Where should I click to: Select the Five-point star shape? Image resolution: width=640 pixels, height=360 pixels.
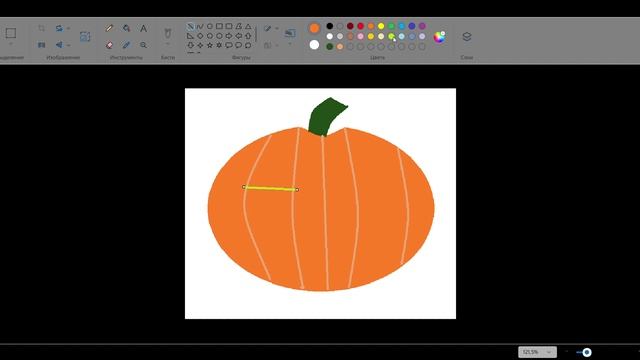click(x=210, y=45)
